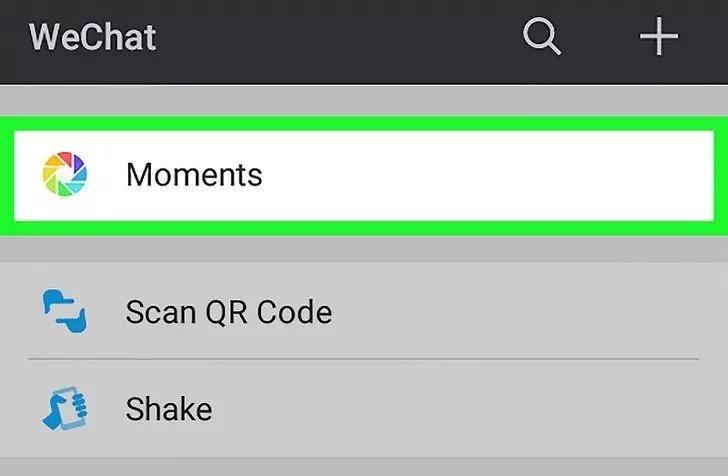Viewport: 728px width, 476px height.
Task: Tap the blue Shake phone icon
Action: pos(64,408)
